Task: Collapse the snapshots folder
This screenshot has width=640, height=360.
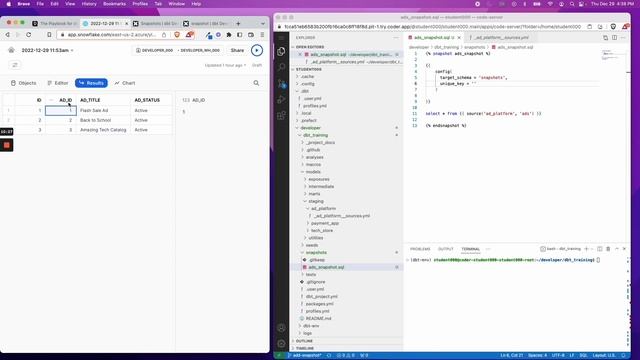Action: tap(316, 253)
